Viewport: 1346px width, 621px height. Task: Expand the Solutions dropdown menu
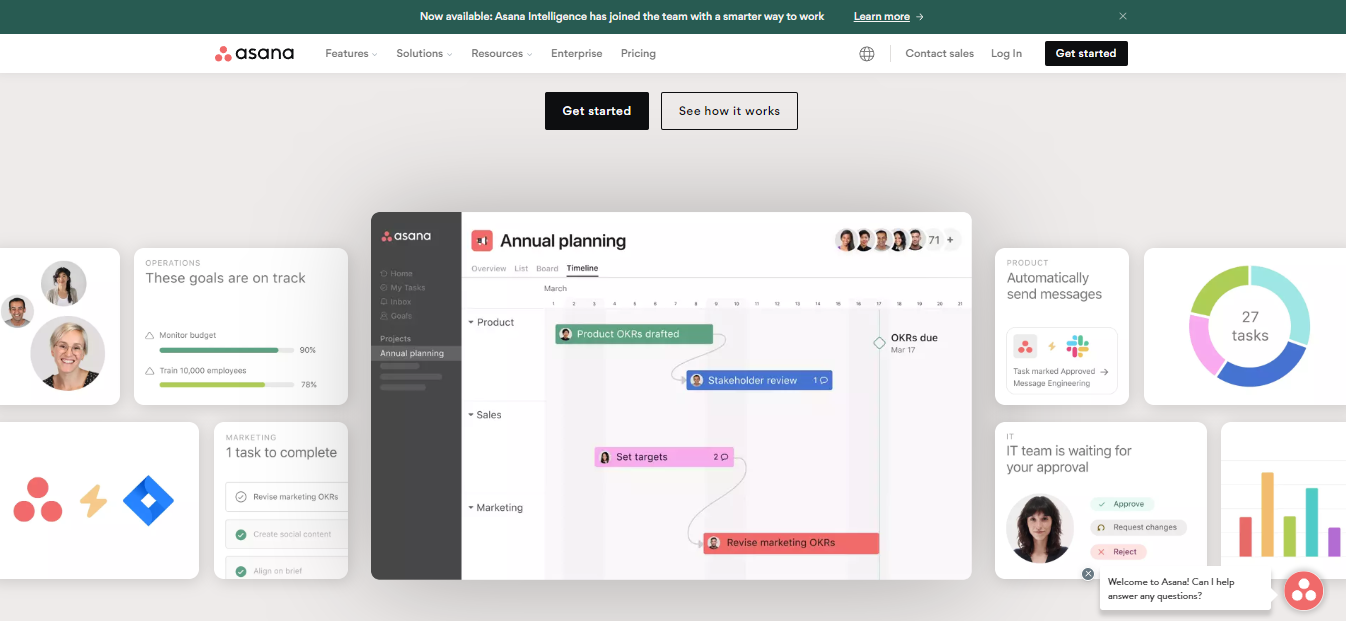point(424,54)
